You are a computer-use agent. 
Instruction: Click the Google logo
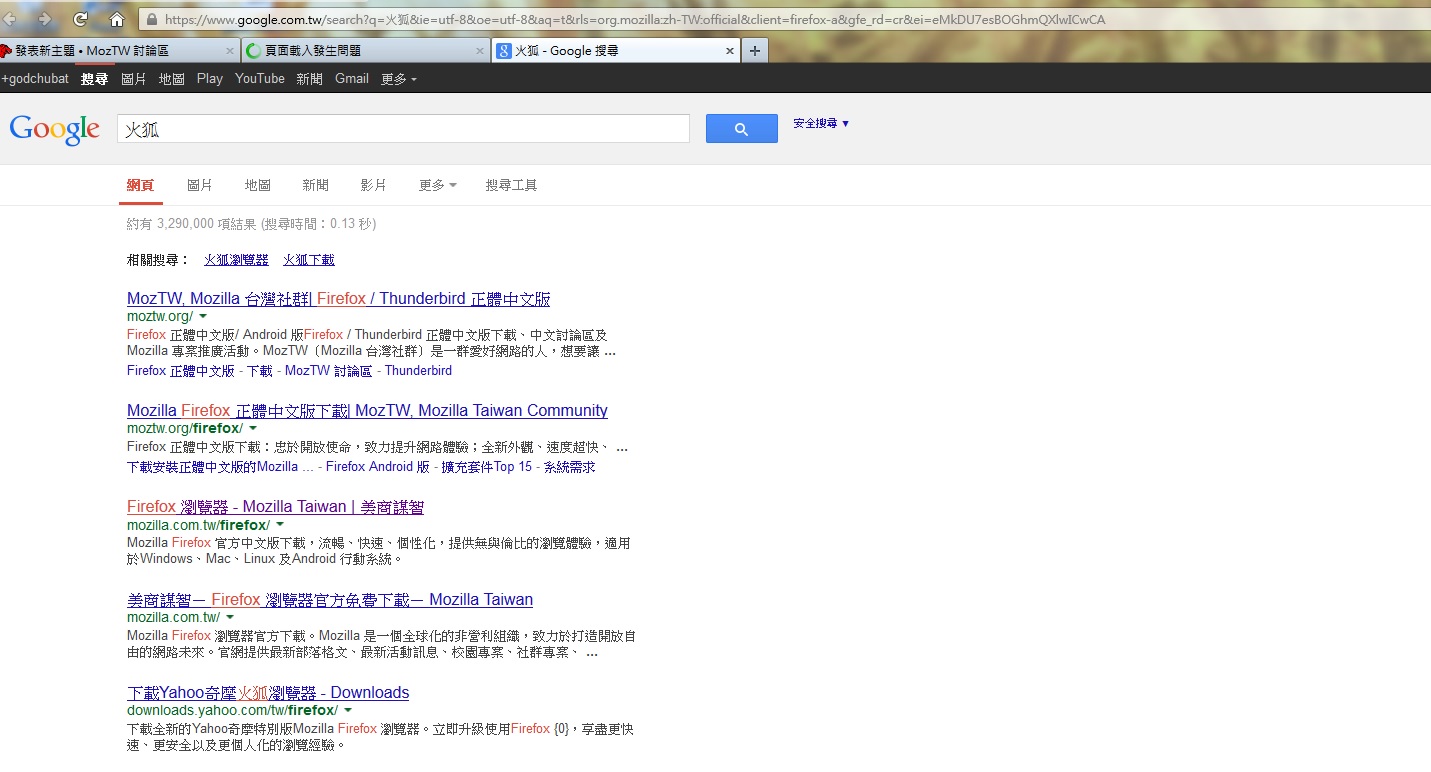pos(54,129)
